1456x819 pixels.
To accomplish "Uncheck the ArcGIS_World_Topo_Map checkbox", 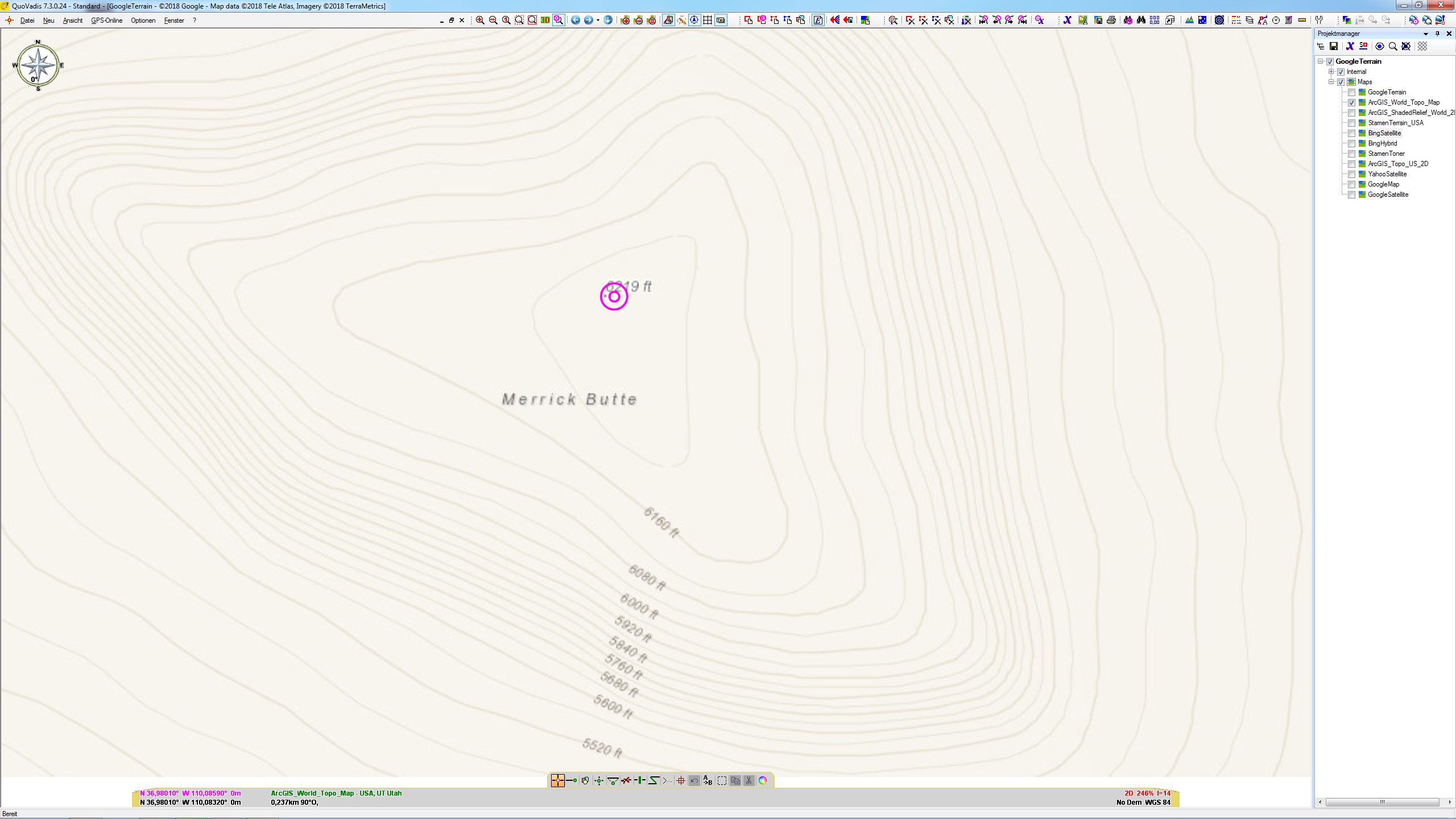I will point(1352,102).
